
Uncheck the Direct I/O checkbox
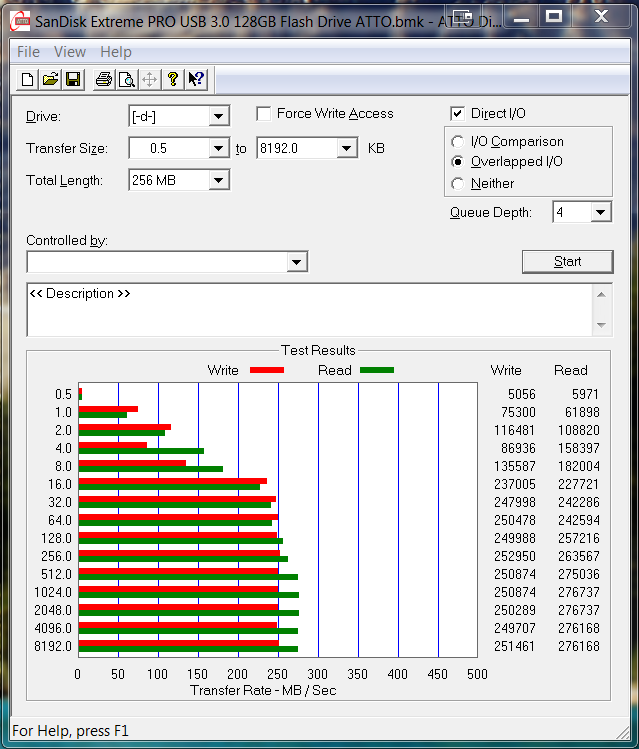(458, 114)
